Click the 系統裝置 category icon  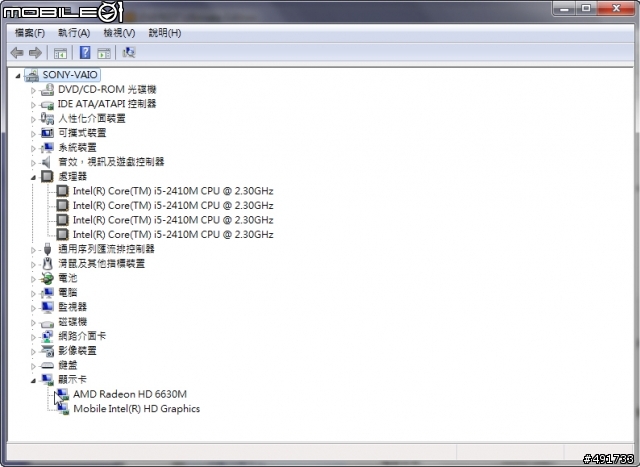(x=47, y=147)
